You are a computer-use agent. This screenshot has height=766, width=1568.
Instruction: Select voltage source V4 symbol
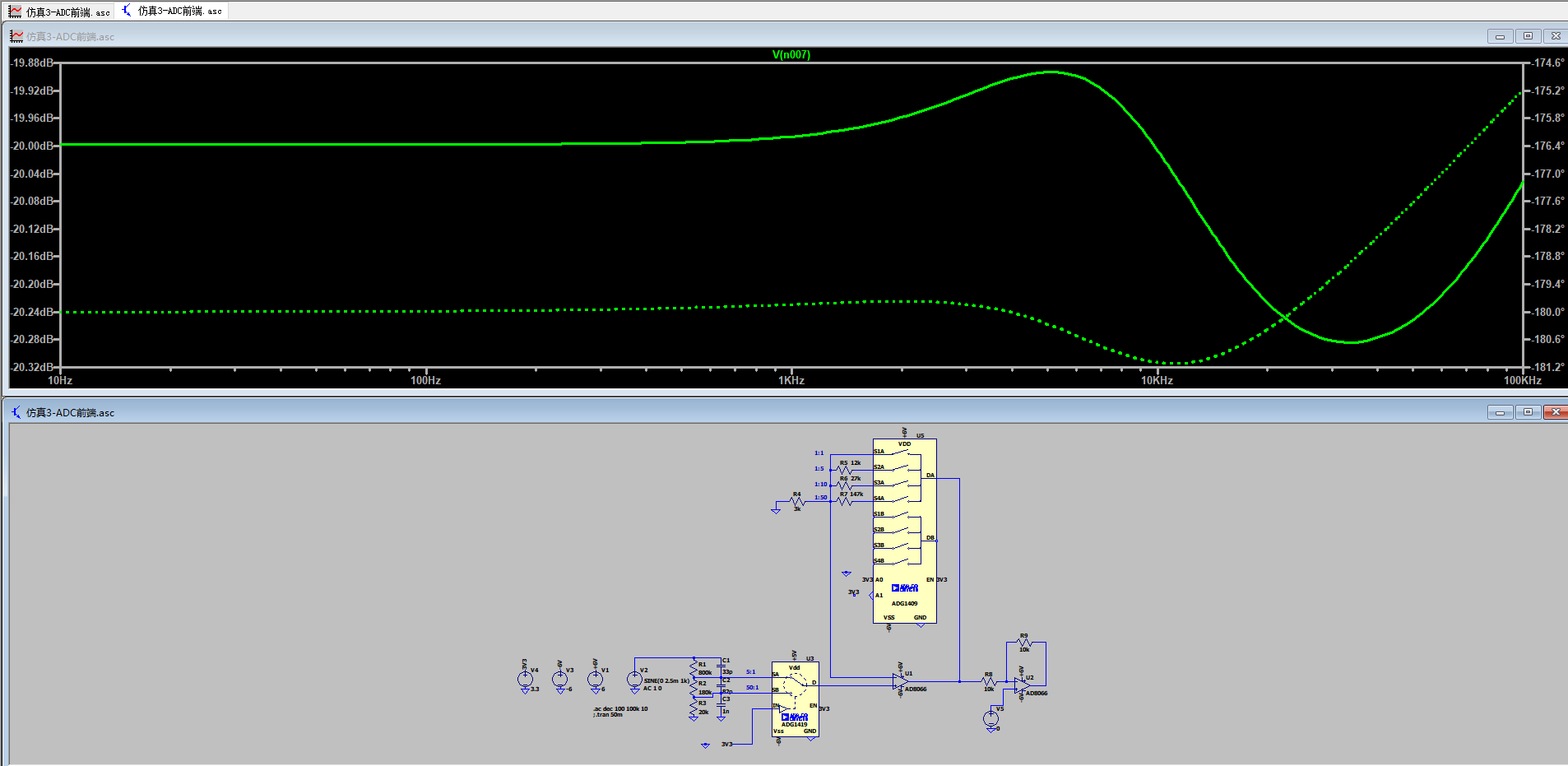525,679
